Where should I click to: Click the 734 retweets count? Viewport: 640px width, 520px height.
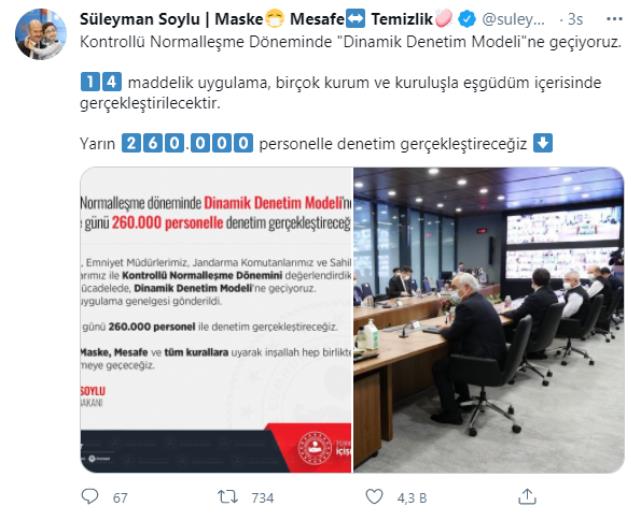click(262, 498)
